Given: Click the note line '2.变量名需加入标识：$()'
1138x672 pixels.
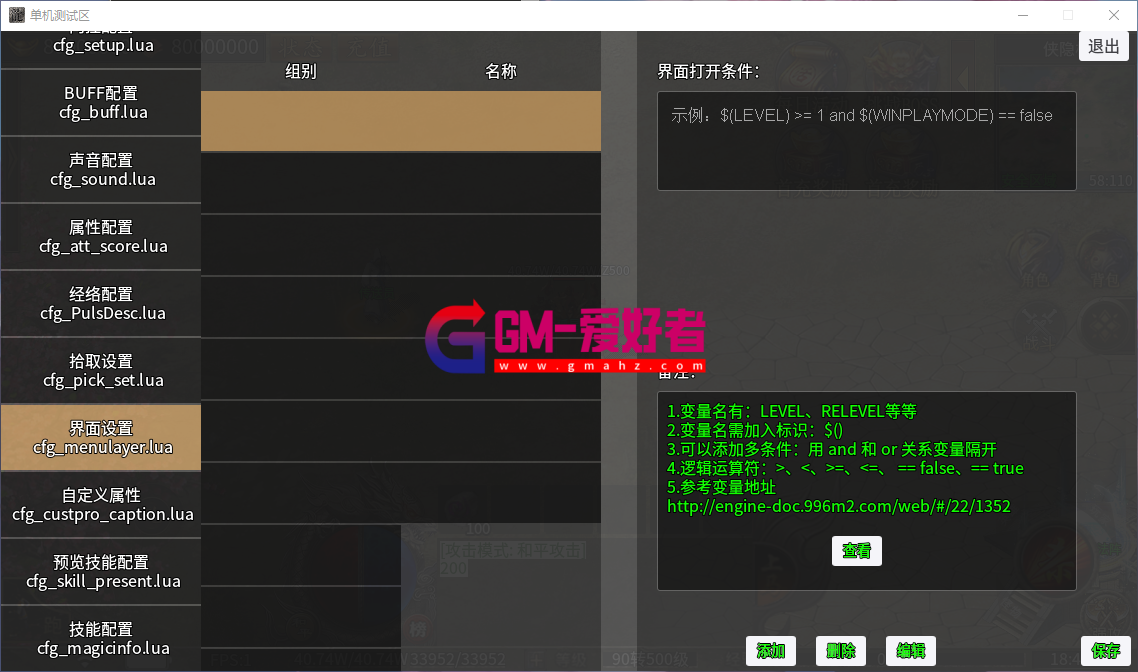Looking at the screenshot, I should 755,430.
